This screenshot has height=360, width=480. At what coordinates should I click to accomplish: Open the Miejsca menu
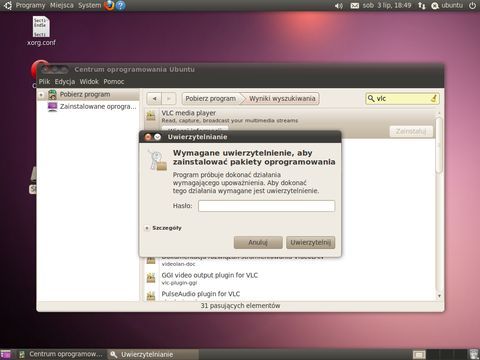click(x=62, y=5)
